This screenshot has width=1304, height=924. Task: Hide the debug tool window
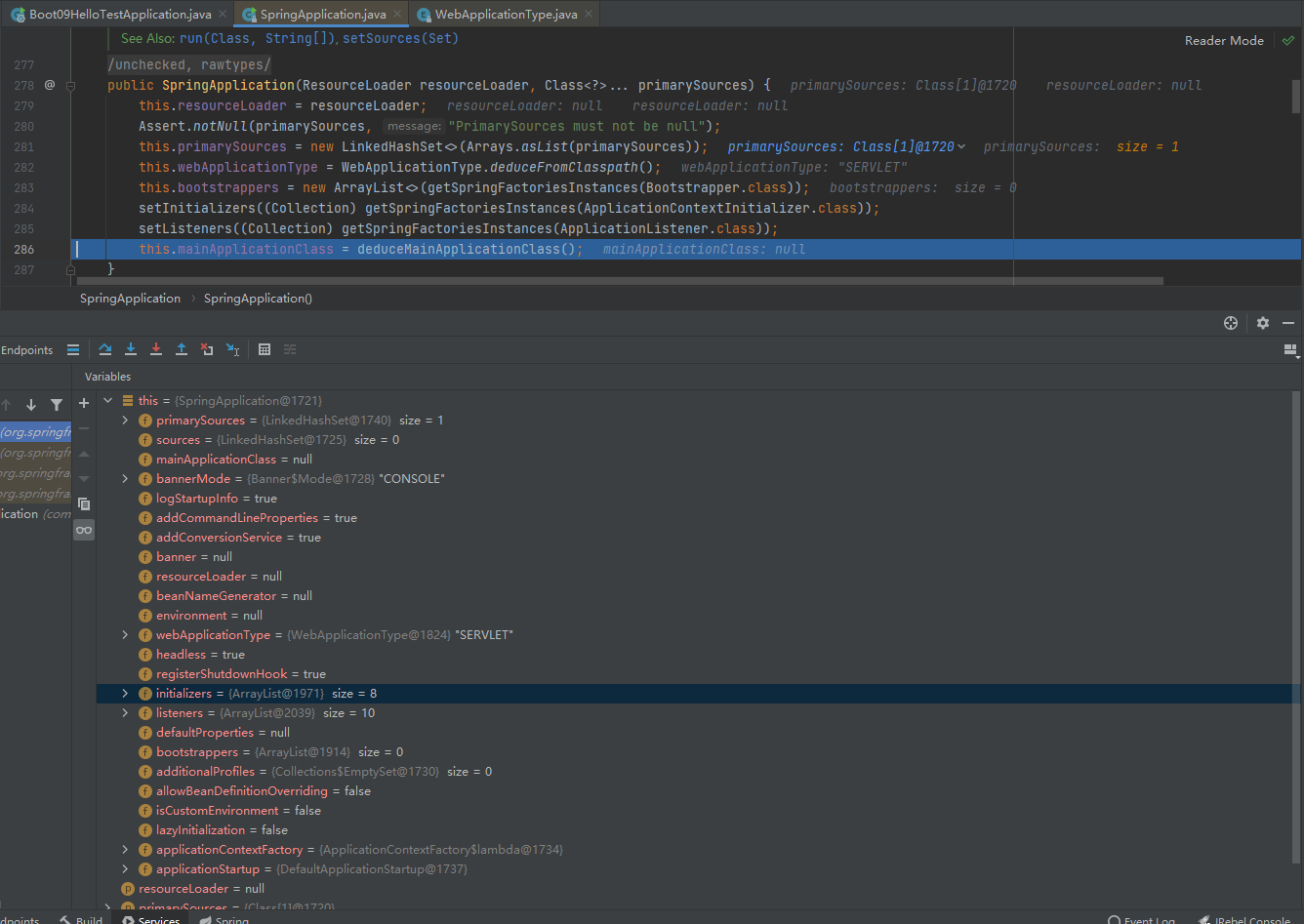click(x=1289, y=323)
